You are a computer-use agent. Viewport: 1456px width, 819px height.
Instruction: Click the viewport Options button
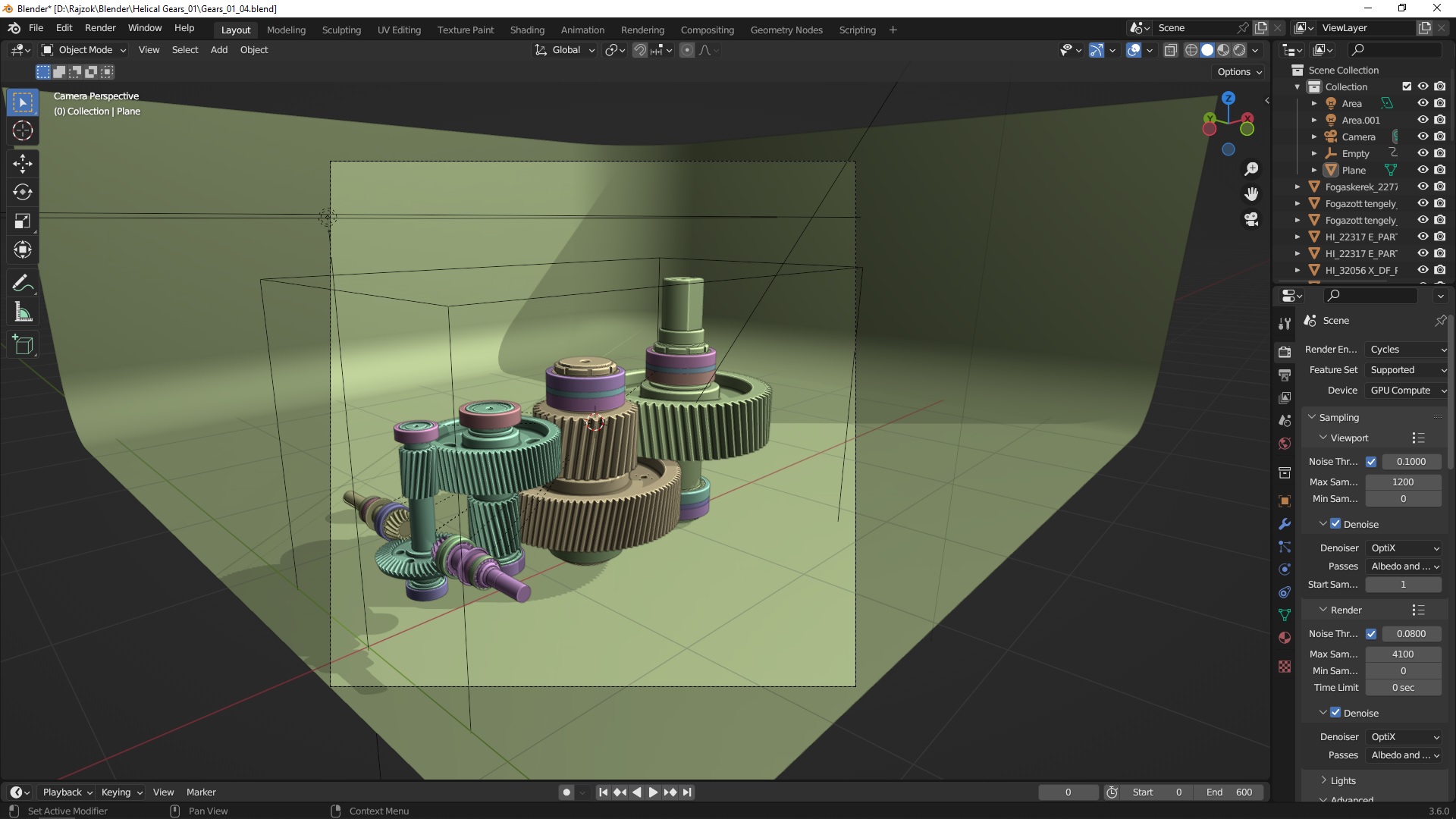point(1239,72)
